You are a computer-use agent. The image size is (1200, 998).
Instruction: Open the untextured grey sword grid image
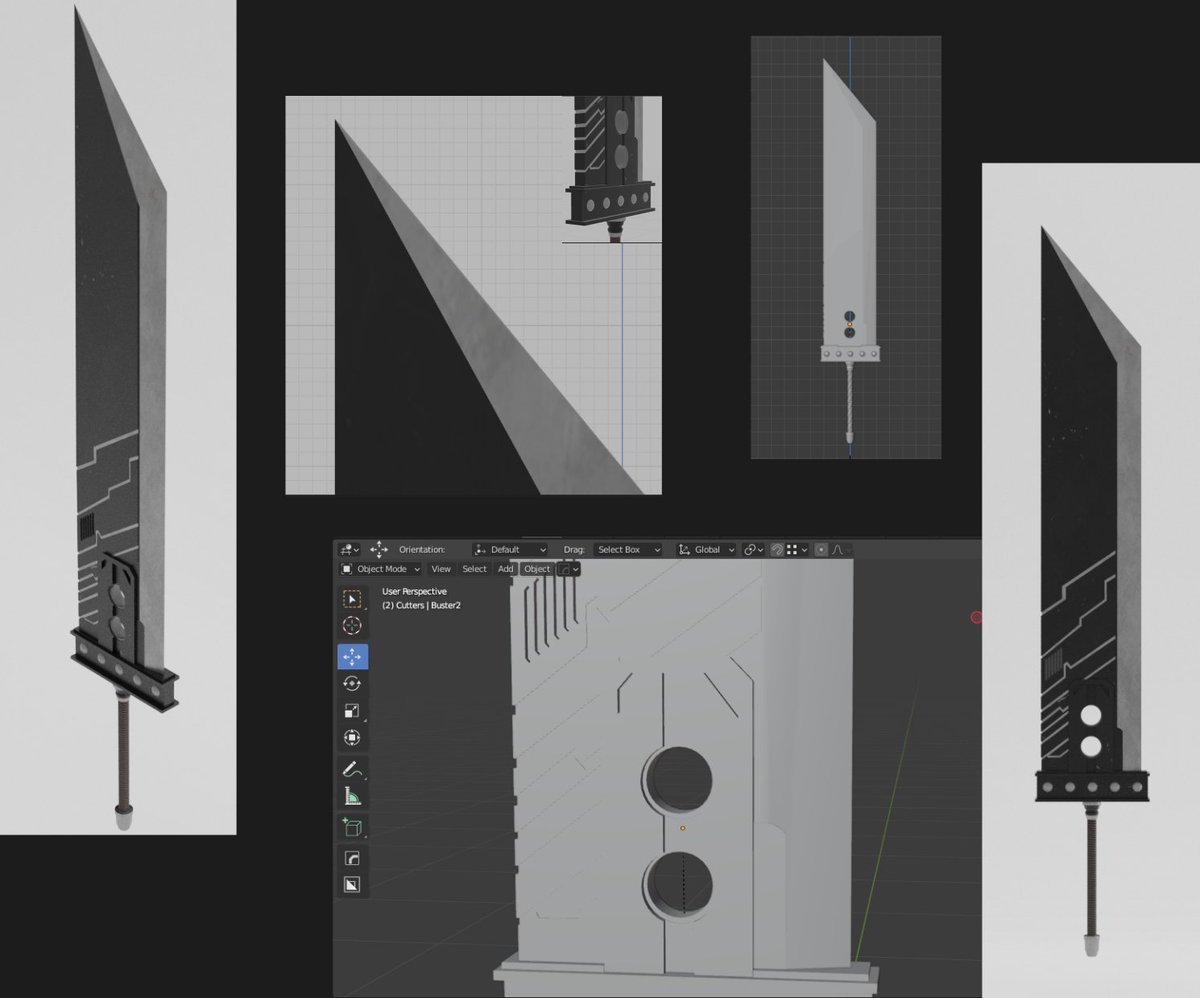pyautogui.click(x=846, y=247)
